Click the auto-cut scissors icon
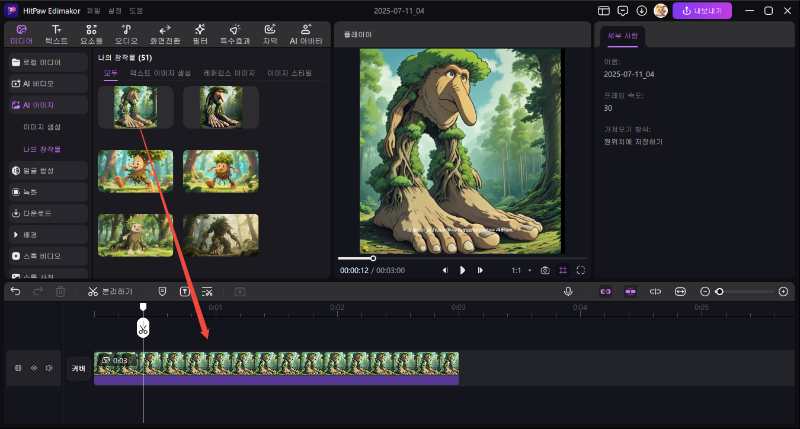The width and height of the screenshot is (800, 429). 207,291
